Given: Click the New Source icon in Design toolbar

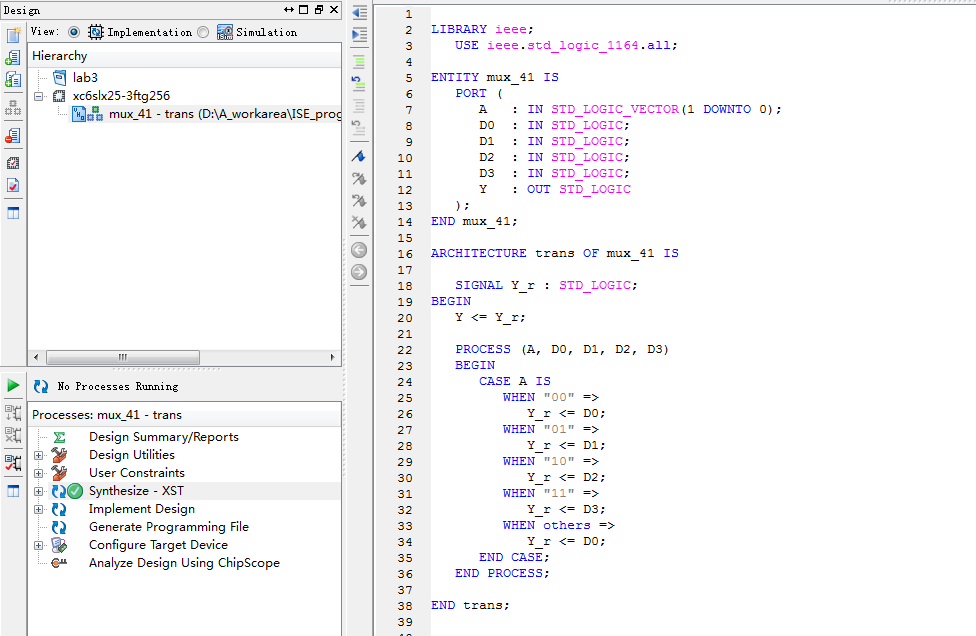Looking at the screenshot, I should coord(13,36).
